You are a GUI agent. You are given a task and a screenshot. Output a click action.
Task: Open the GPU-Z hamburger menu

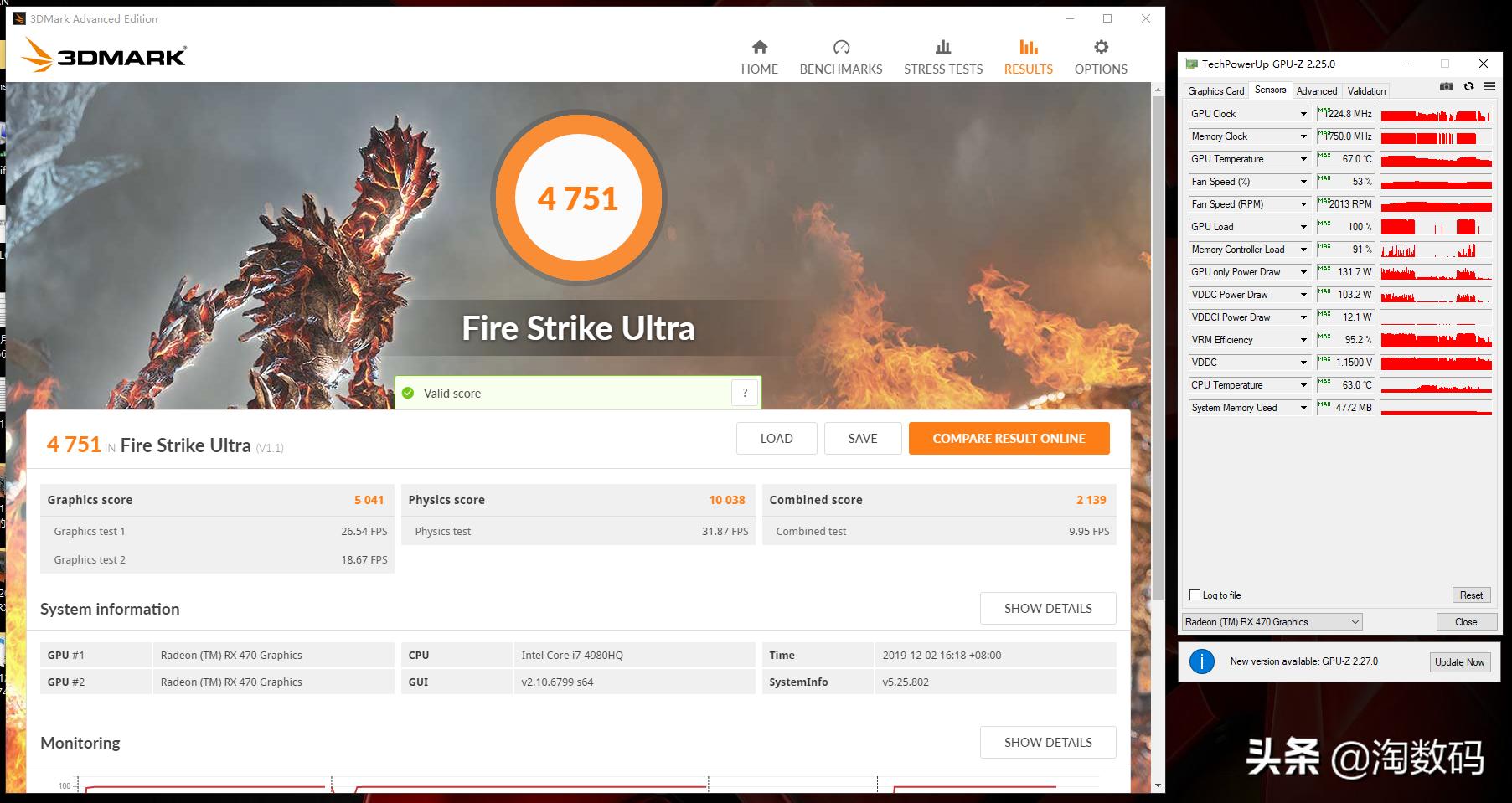[1489, 86]
